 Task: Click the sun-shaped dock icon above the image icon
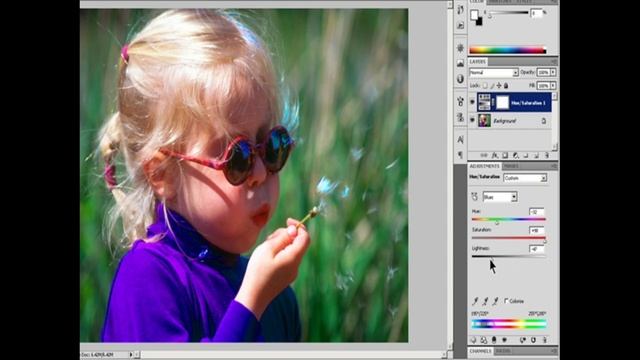click(460, 48)
